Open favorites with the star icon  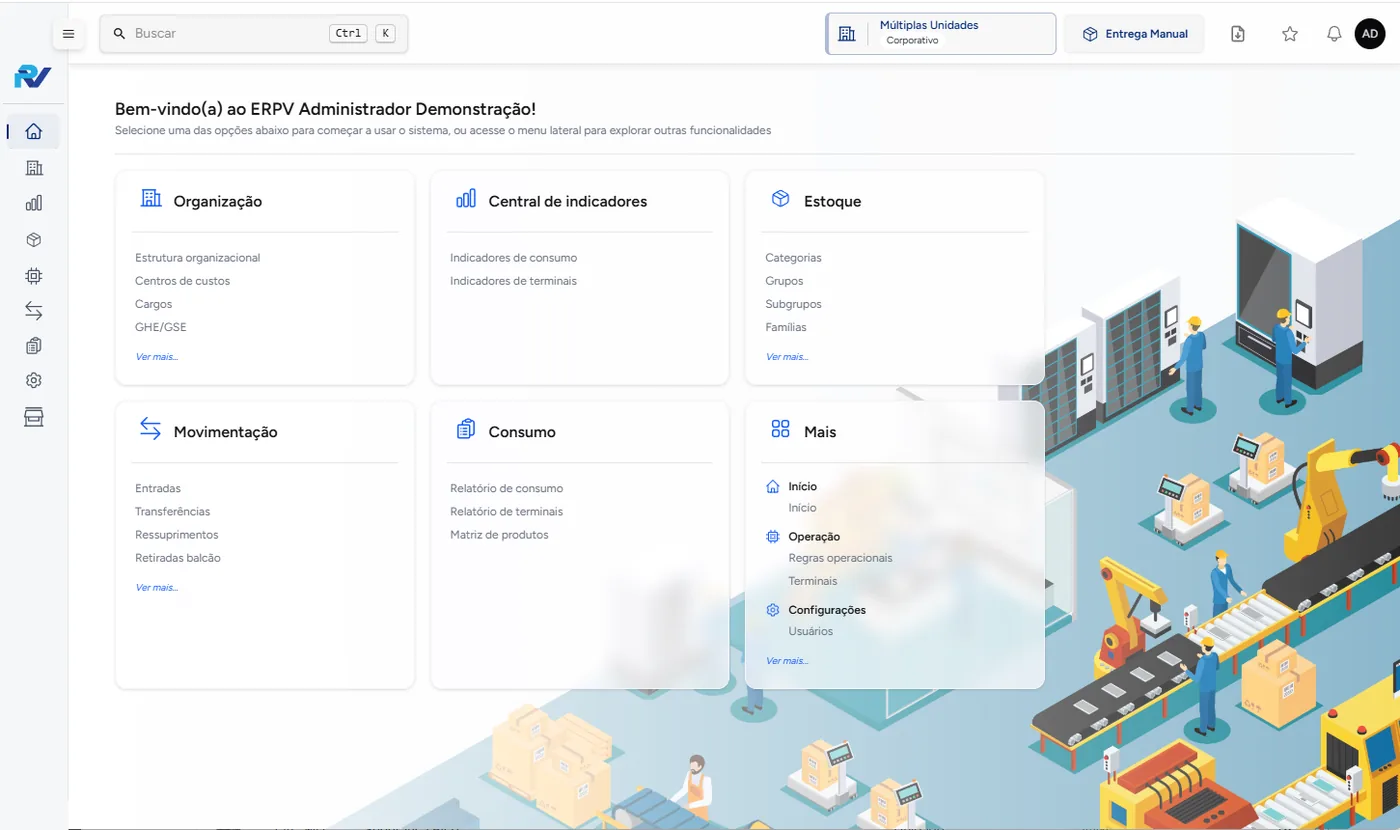[1290, 34]
